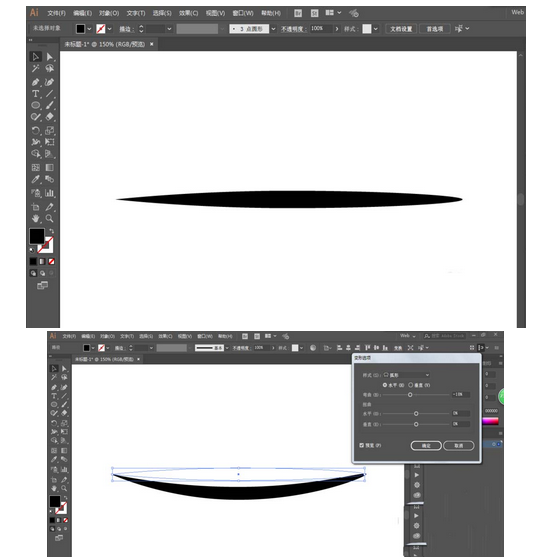Select the Type tool in top window
Image resolution: width=533 pixels, height=560 pixels.
pos(35,94)
